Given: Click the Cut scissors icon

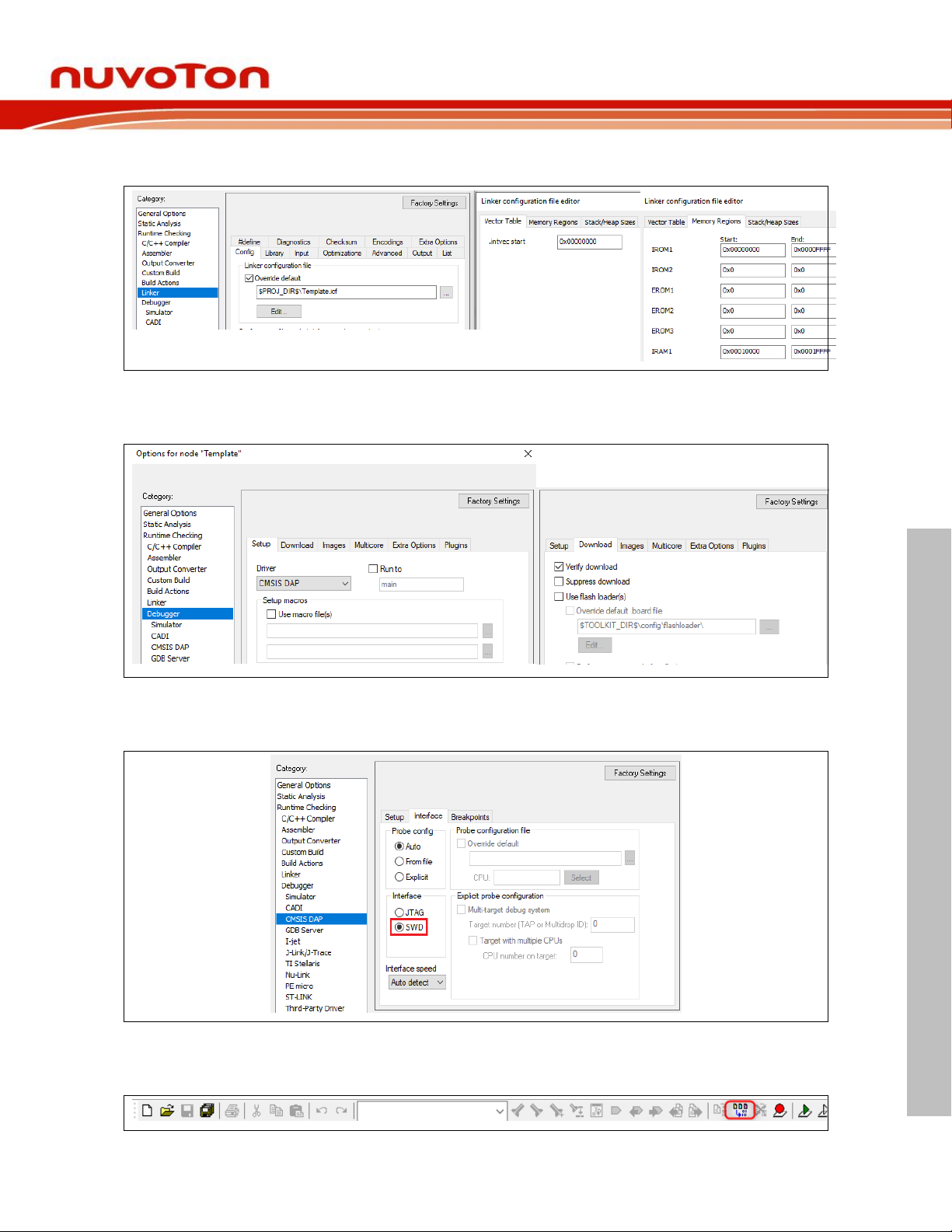Looking at the screenshot, I should pos(256,1111).
